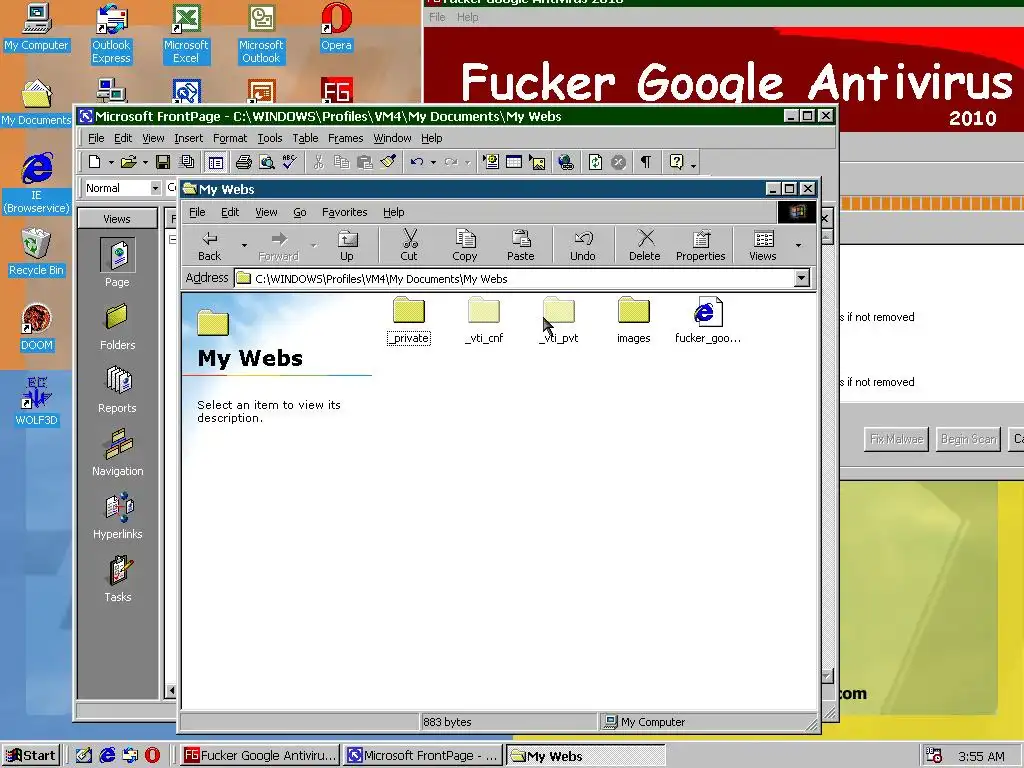Open the Go menu in My Webs
1024x768 pixels.
click(x=300, y=212)
